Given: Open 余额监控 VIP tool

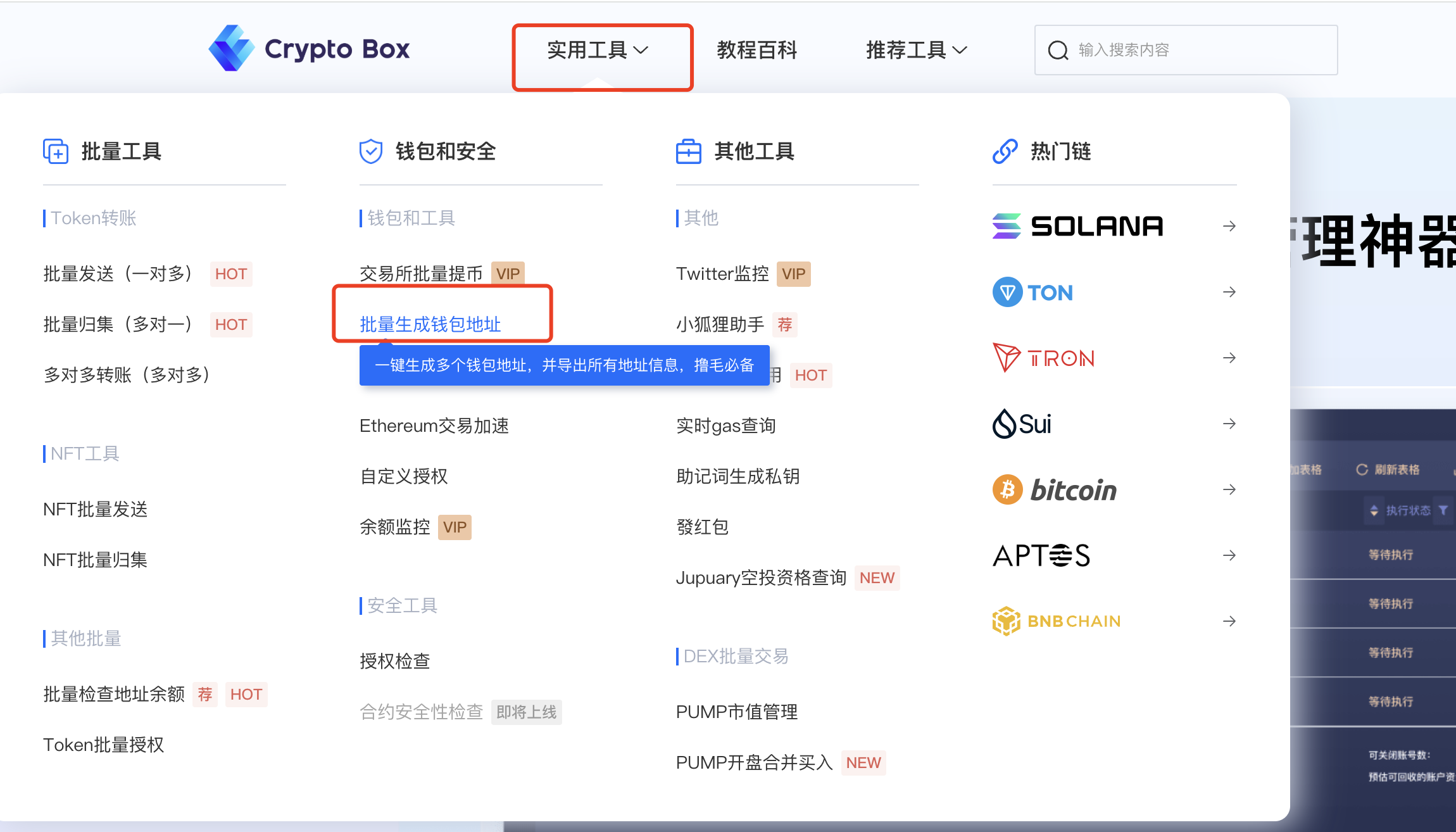Looking at the screenshot, I should [394, 527].
